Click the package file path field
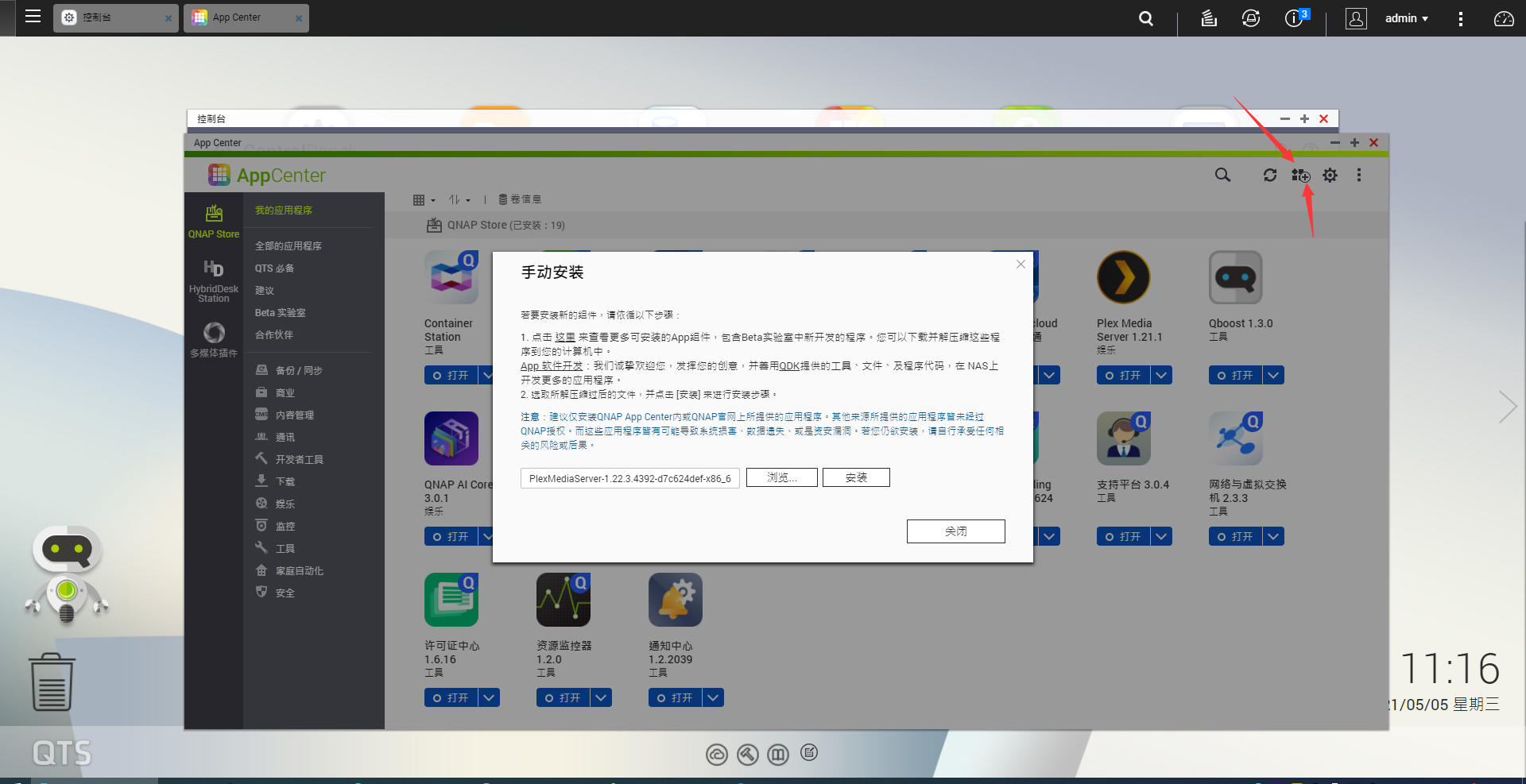Image resolution: width=1526 pixels, height=784 pixels. (630, 478)
